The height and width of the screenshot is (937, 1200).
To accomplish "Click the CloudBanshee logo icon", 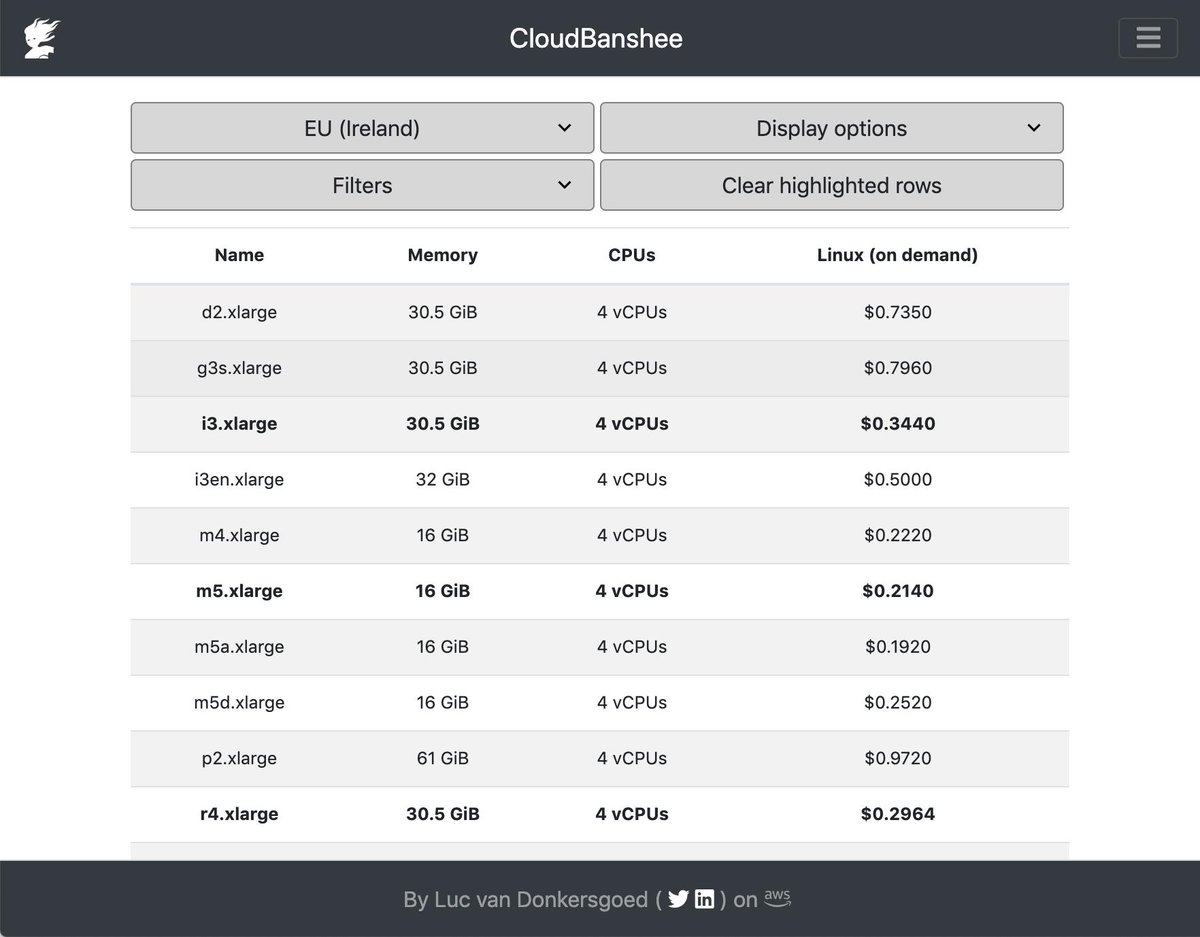I will coord(42,38).
